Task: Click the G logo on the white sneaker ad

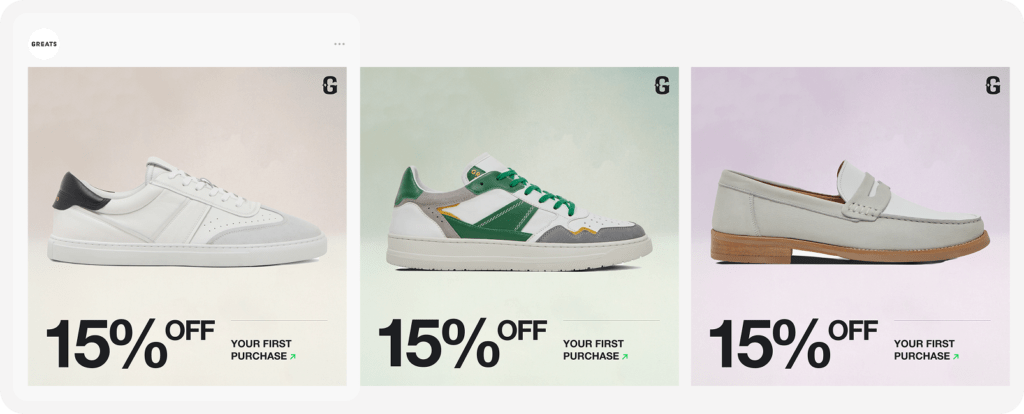Action: click(330, 86)
